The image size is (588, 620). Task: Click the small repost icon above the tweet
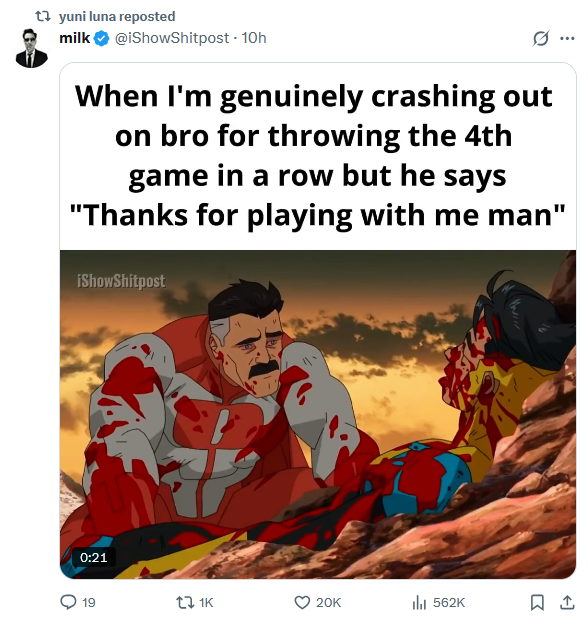tap(43, 16)
